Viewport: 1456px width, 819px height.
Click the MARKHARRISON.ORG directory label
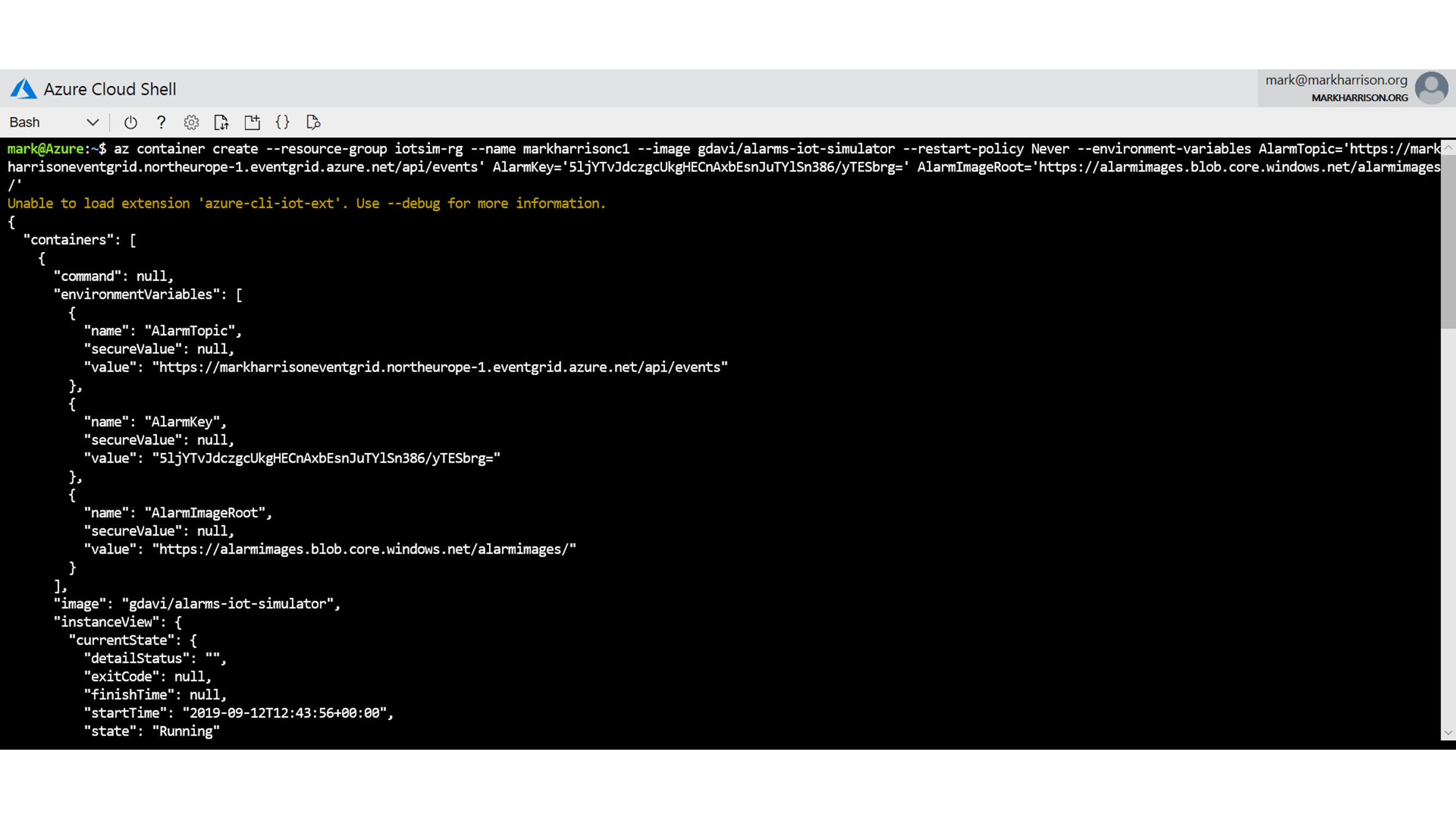[x=1359, y=98]
